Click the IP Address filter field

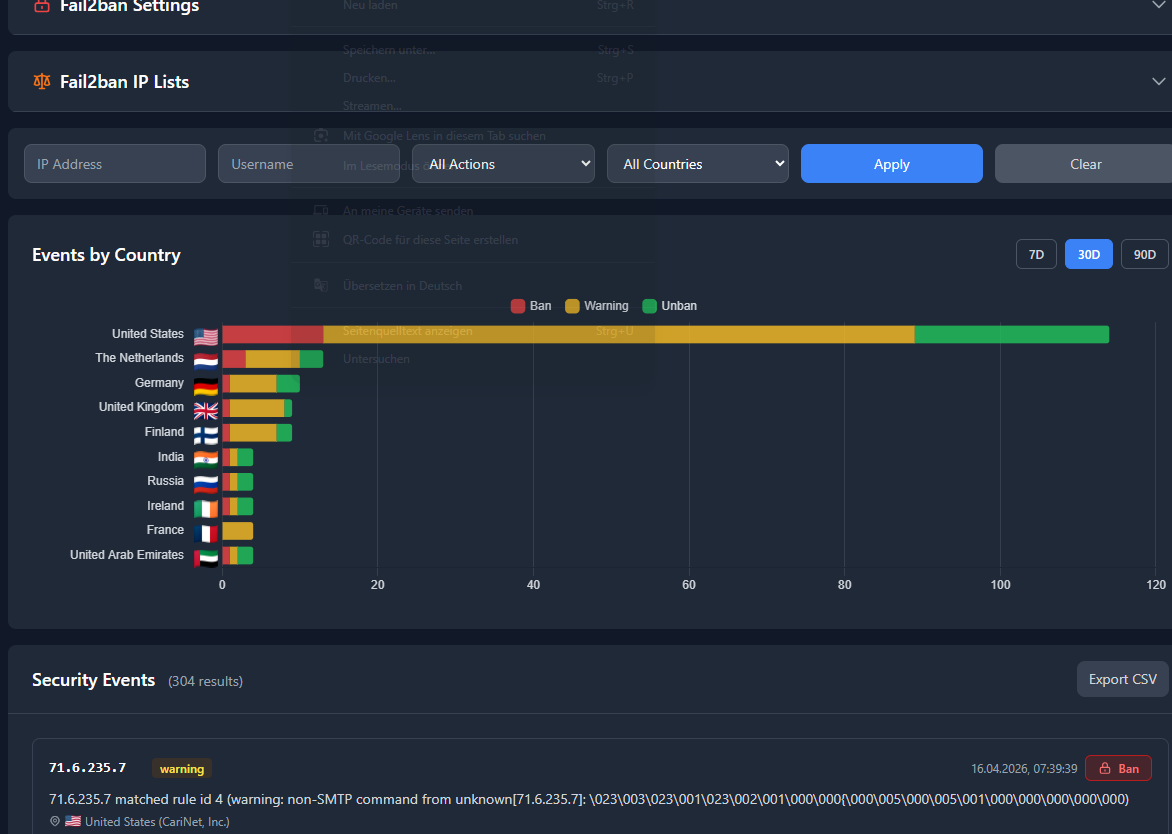(114, 164)
